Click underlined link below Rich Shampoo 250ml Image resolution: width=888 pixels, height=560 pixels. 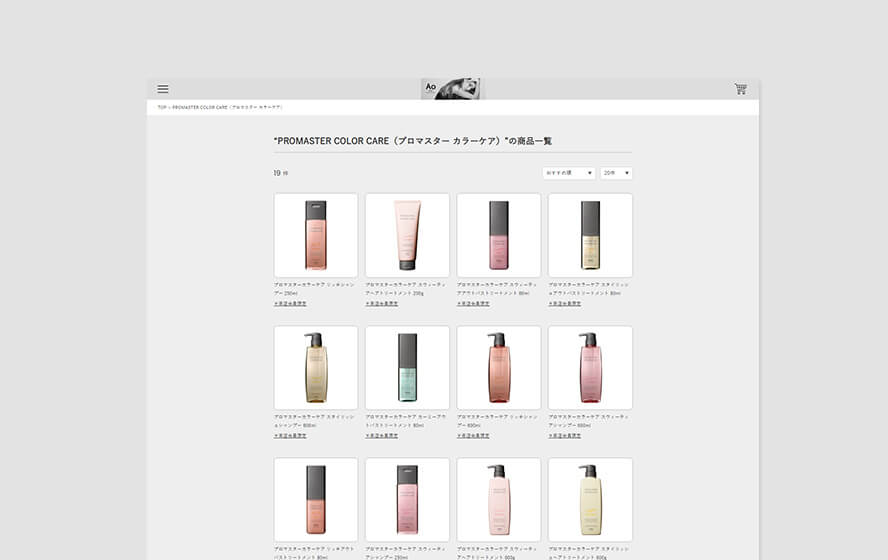pos(290,303)
